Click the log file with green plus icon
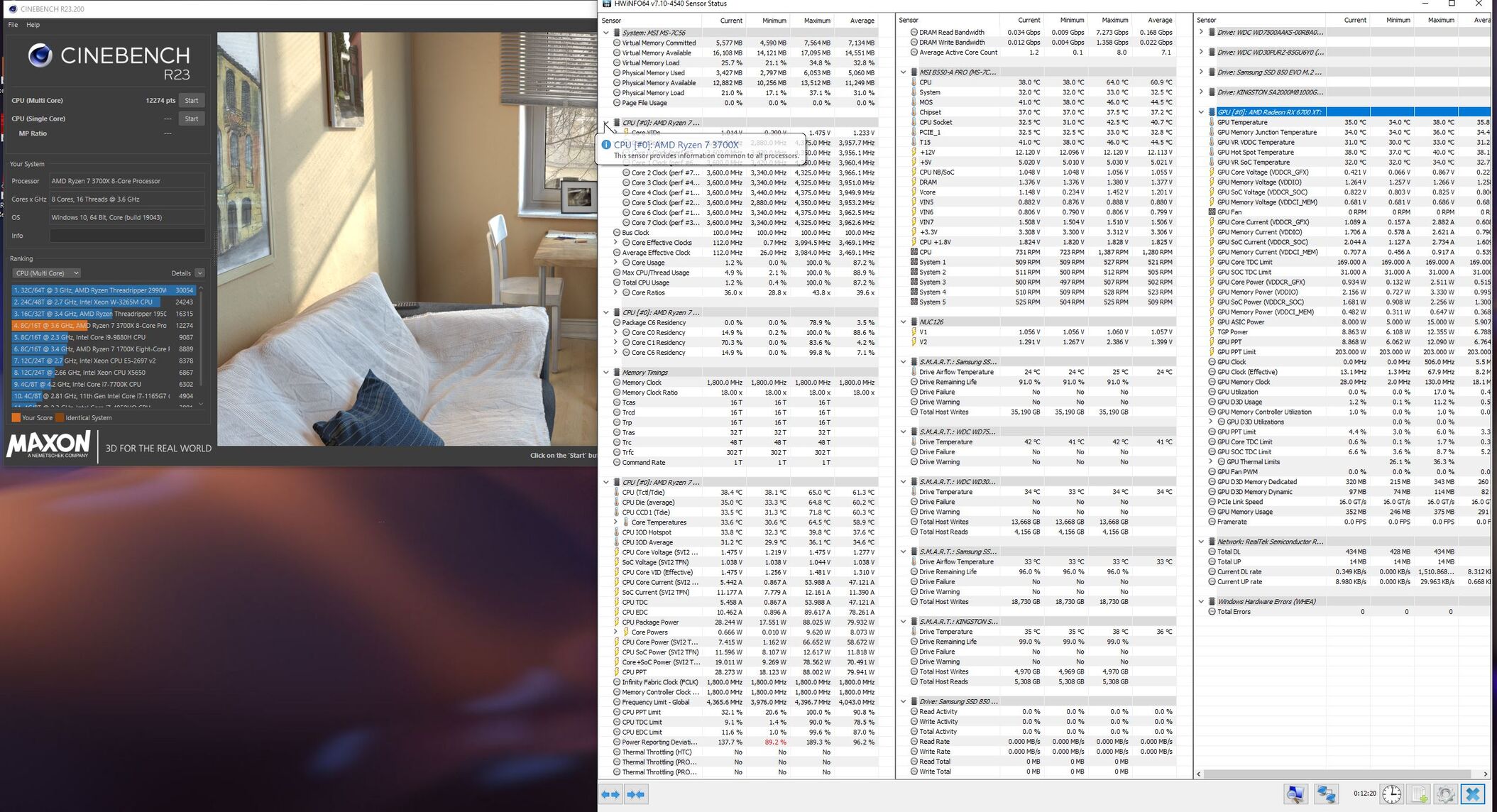This screenshot has height=812, width=1497. [x=1419, y=794]
